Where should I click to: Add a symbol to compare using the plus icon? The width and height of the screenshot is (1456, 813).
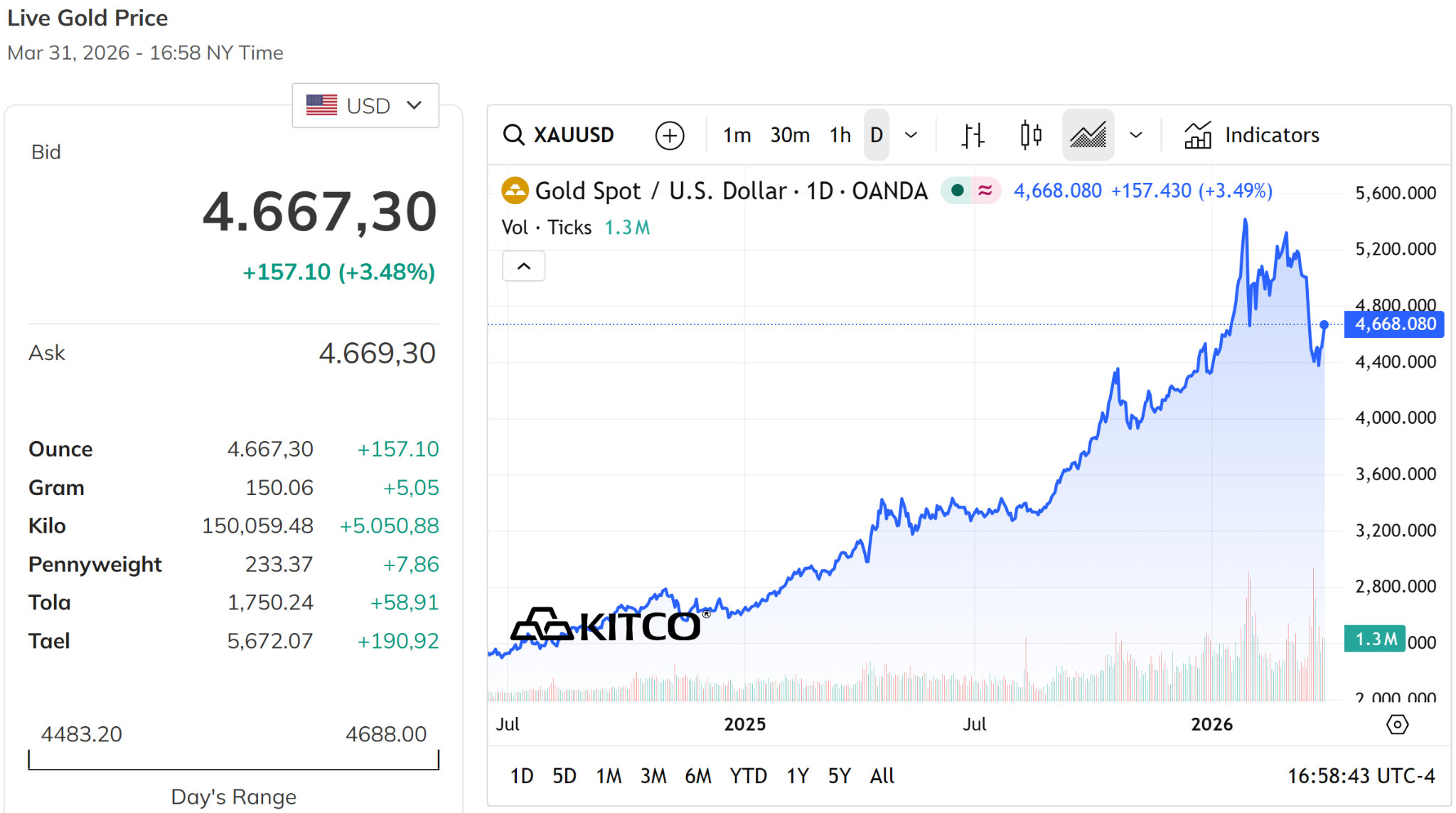(669, 135)
